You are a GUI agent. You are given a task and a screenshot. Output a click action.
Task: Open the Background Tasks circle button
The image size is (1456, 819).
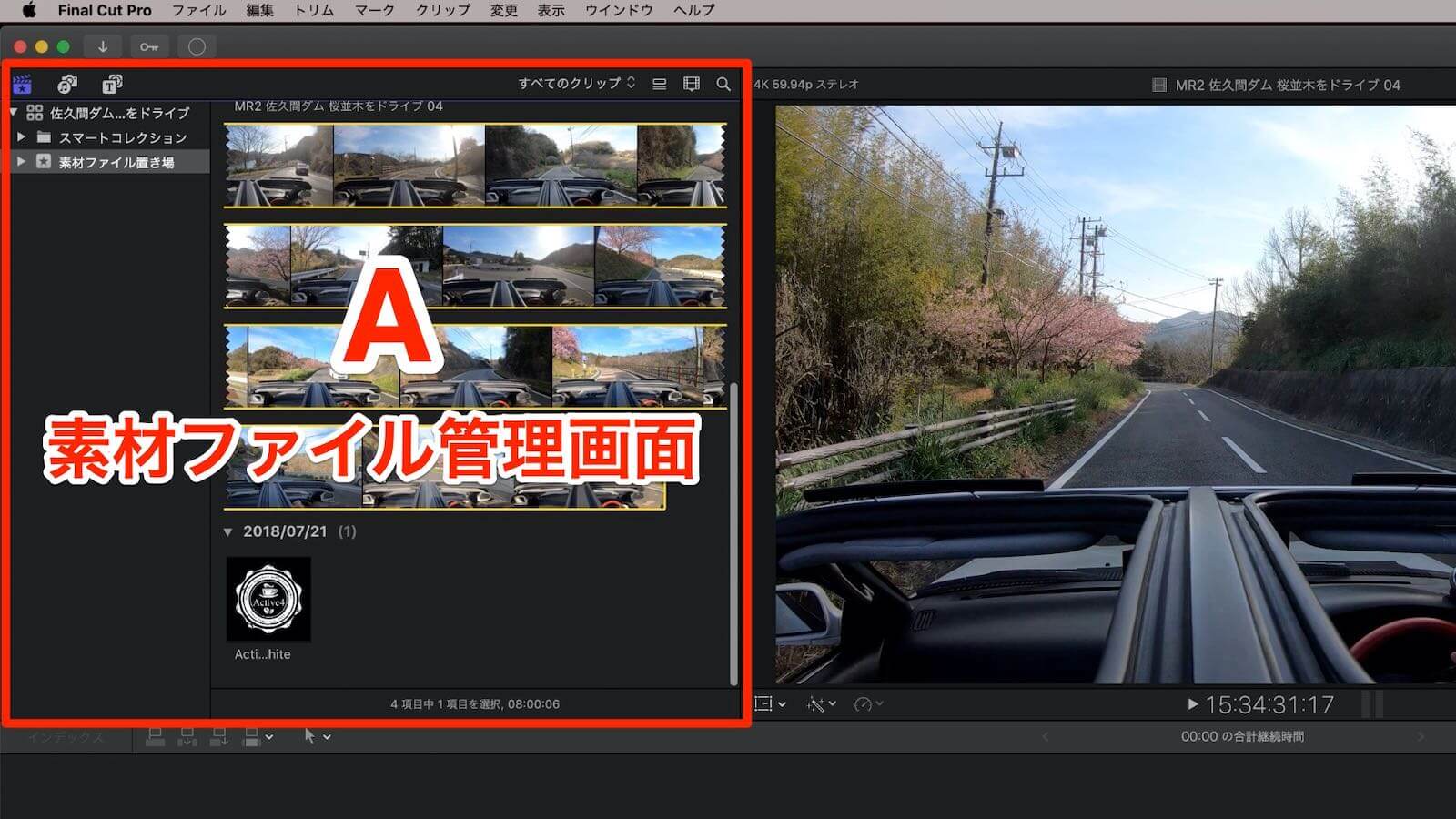coord(197,46)
